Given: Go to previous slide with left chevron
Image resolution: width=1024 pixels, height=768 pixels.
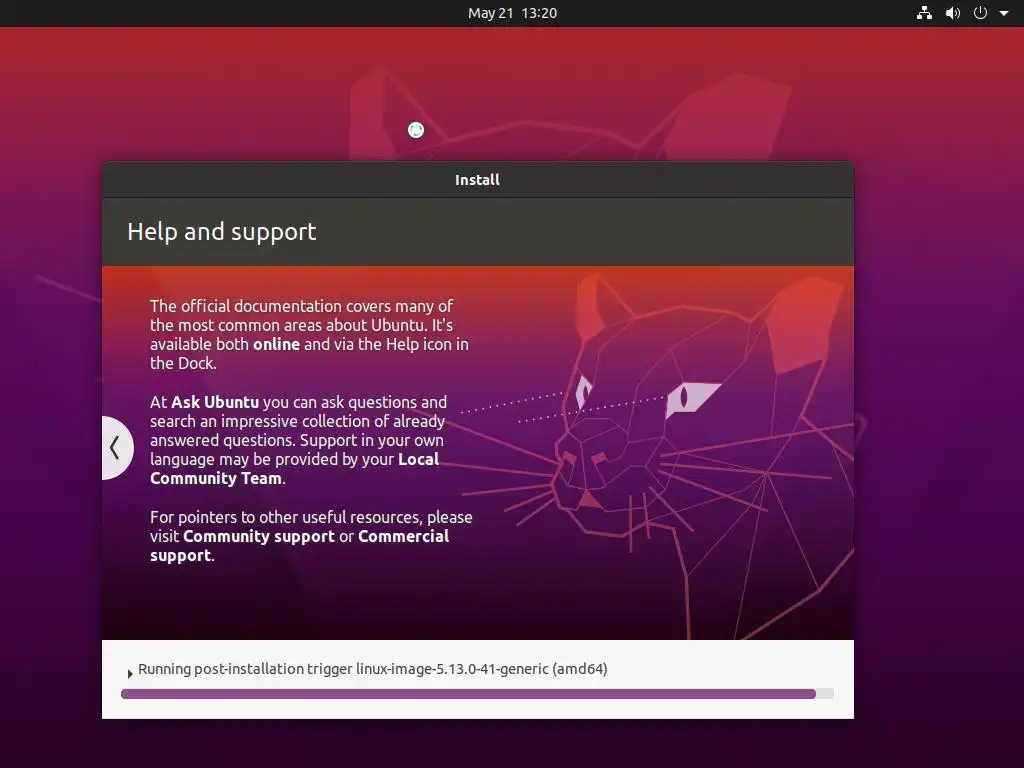Looking at the screenshot, I should tap(117, 447).
